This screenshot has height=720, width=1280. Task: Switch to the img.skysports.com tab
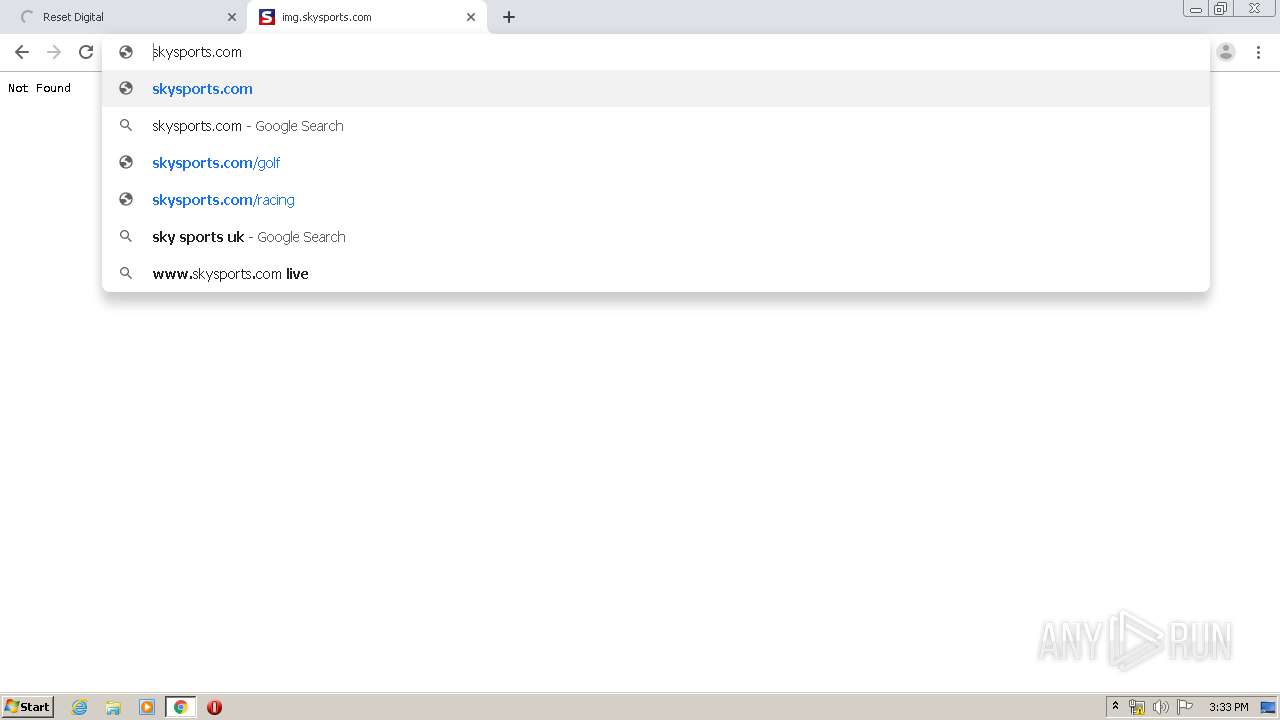367,17
